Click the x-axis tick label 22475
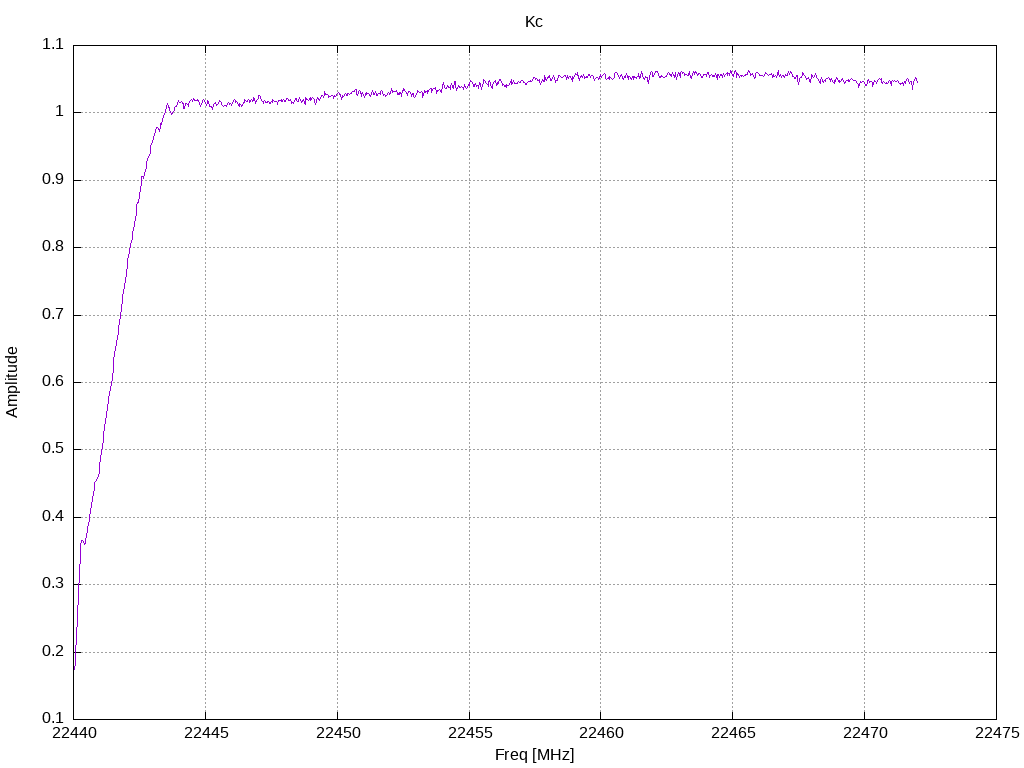The width and height of the screenshot is (1024, 768). click(997, 733)
